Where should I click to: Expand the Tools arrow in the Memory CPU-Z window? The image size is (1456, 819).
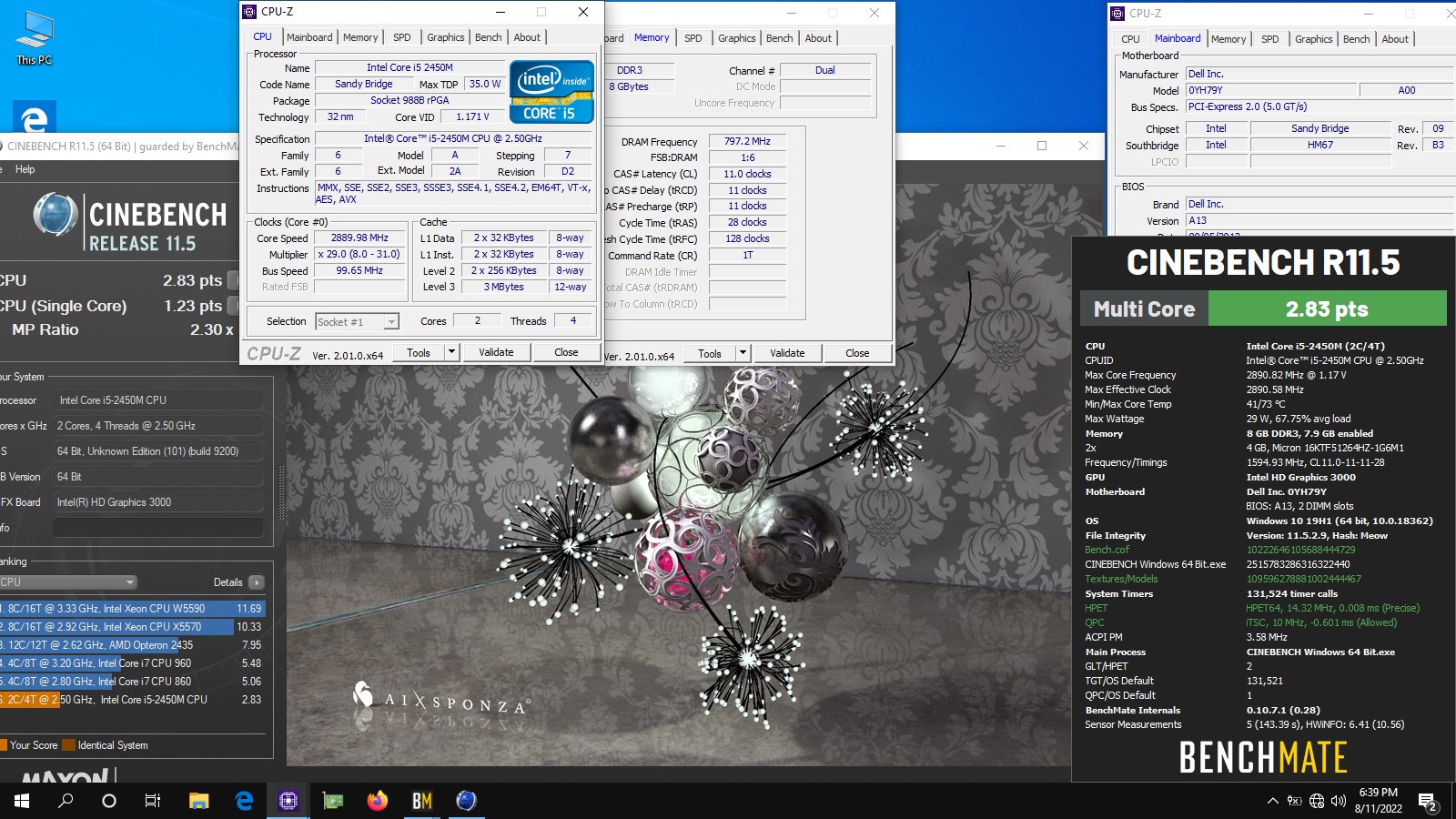(x=743, y=353)
